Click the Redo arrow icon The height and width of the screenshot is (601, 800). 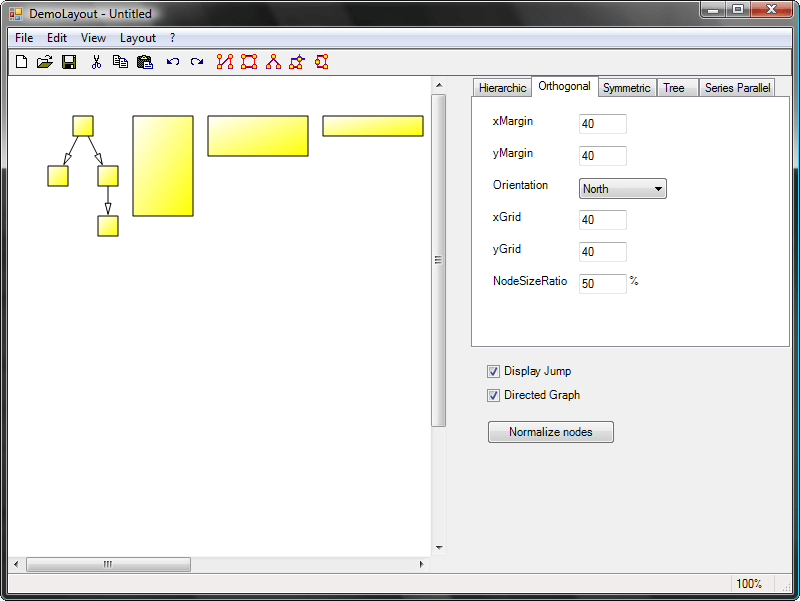pyautogui.click(x=197, y=62)
